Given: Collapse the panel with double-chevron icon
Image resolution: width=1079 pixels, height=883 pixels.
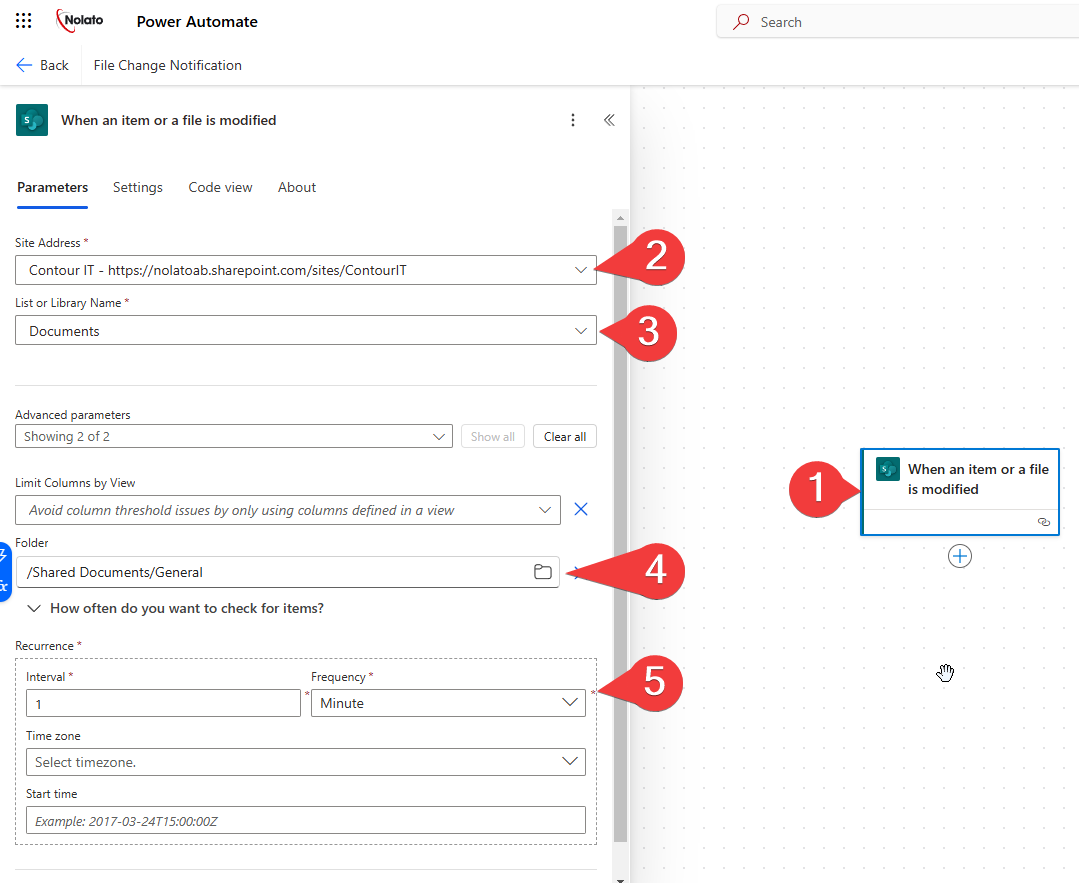Looking at the screenshot, I should [609, 120].
